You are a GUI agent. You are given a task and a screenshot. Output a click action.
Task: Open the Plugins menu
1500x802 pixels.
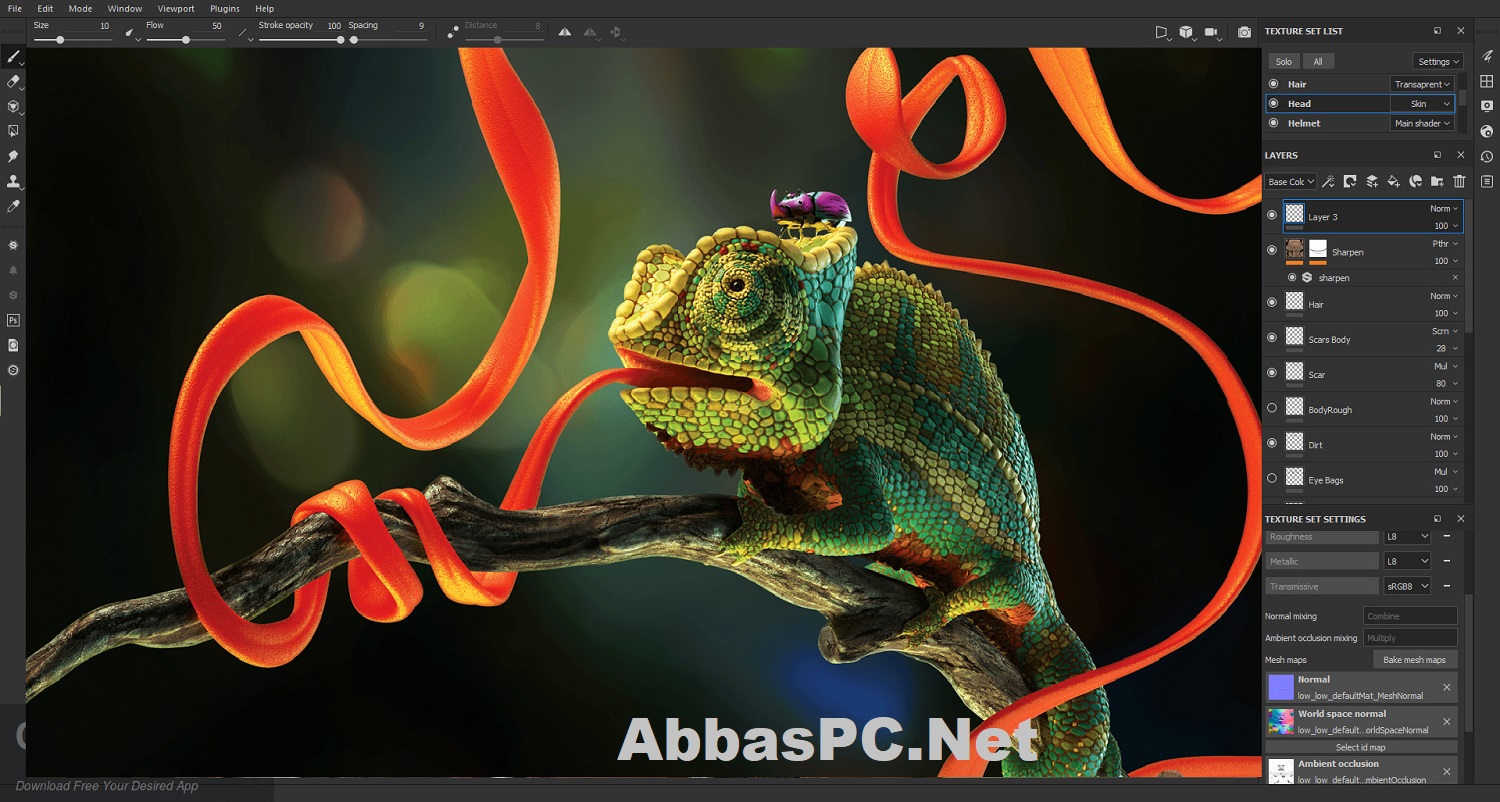coord(225,8)
